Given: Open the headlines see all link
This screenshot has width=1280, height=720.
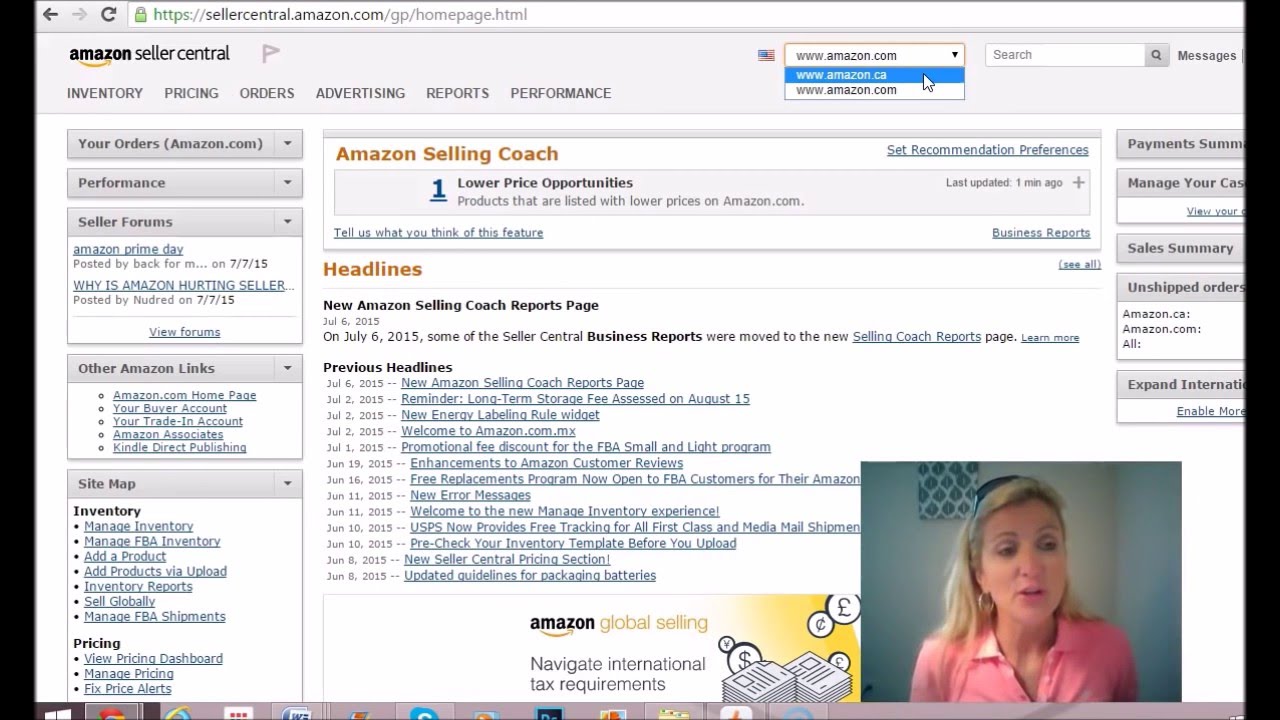Looking at the screenshot, I should click(x=1080, y=264).
